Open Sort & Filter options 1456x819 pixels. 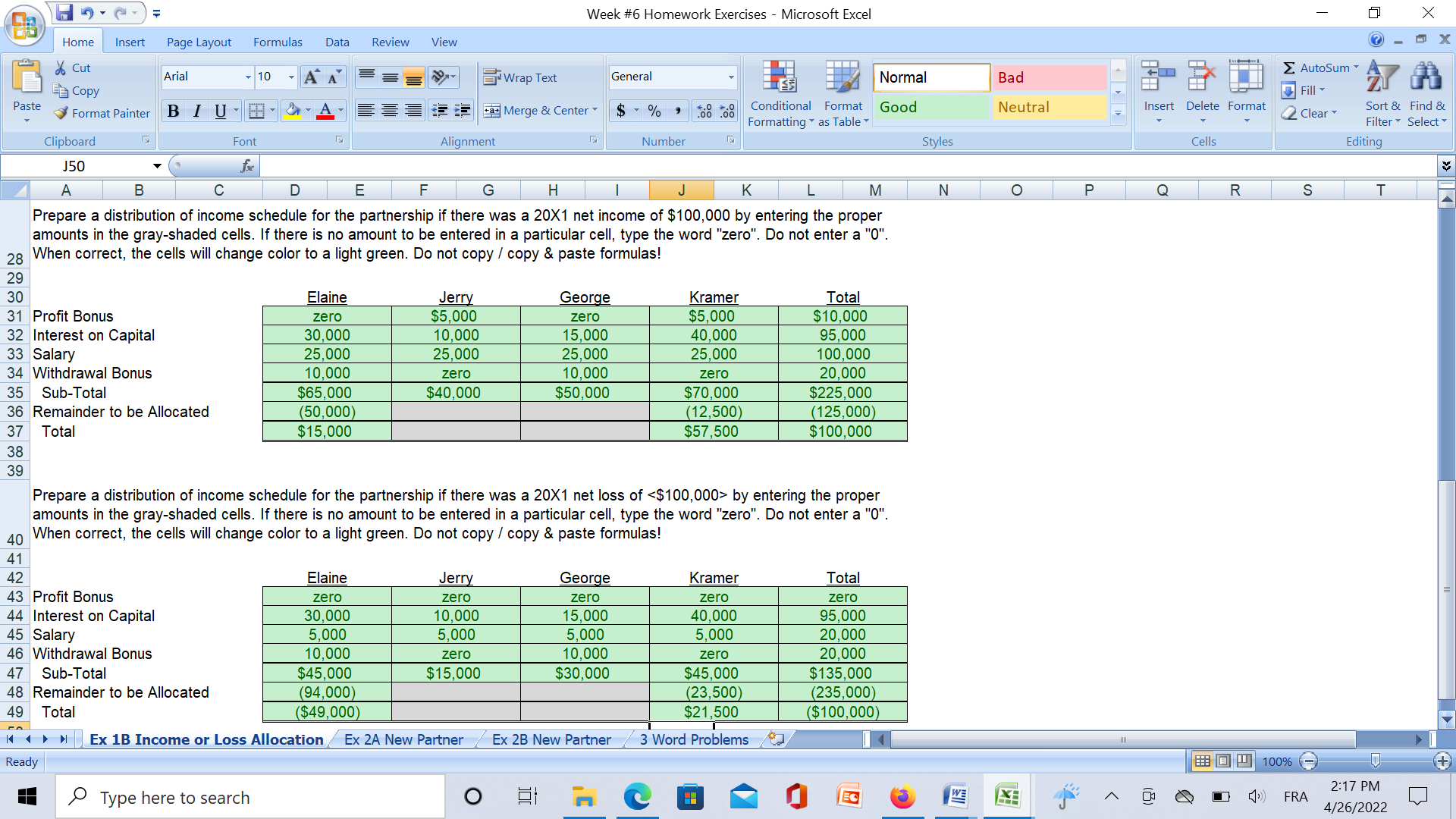pyautogui.click(x=1382, y=93)
